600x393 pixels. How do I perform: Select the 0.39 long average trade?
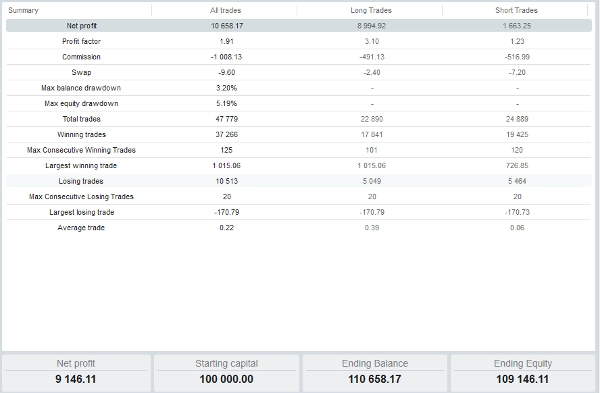tap(372, 228)
